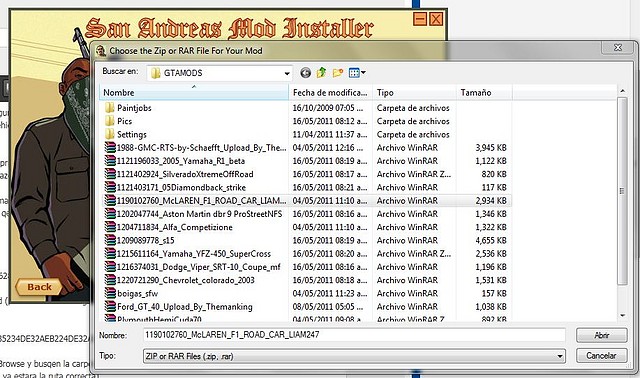
Task: Select the McLAREN_F1_ROAD_CAR archive icon
Action: point(110,200)
